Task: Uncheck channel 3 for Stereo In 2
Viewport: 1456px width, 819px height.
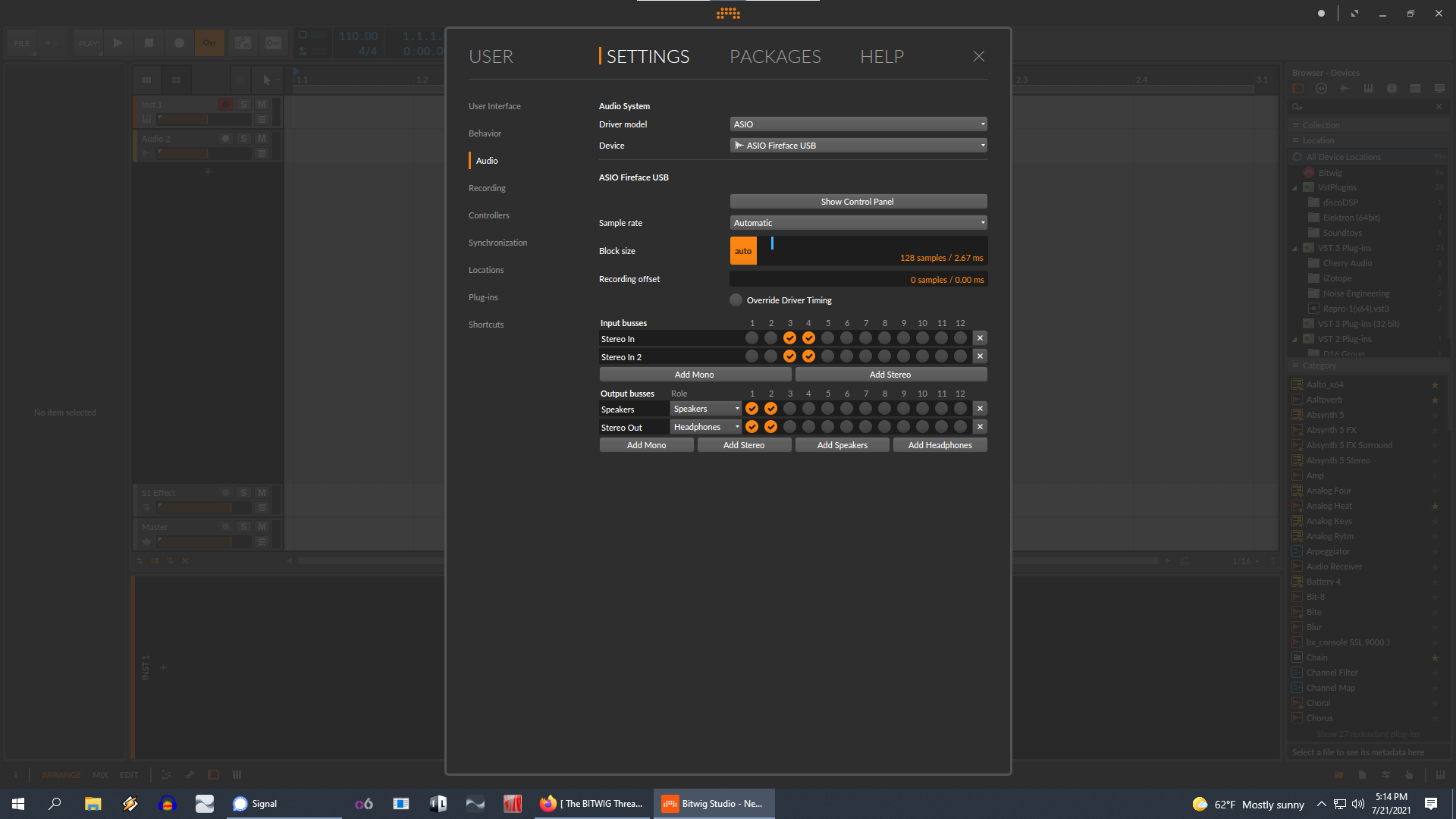Action: (789, 356)
